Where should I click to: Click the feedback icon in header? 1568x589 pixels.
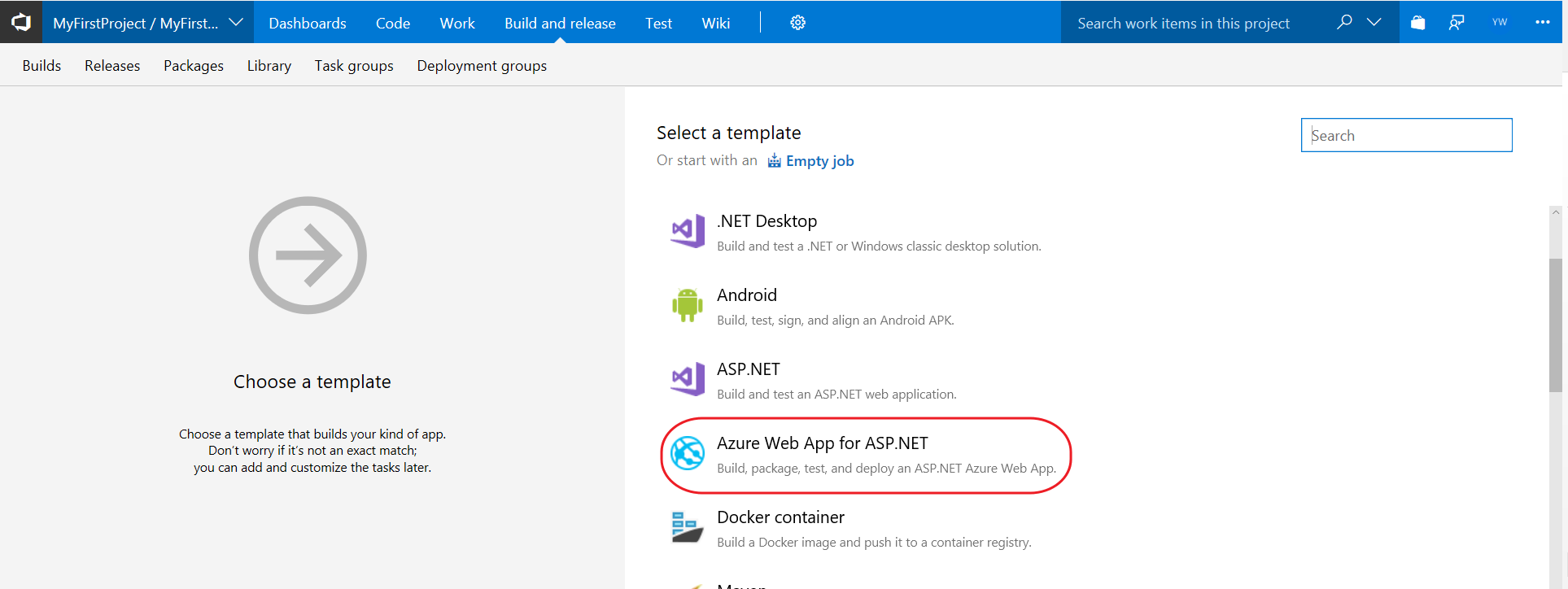[1457, 23]
